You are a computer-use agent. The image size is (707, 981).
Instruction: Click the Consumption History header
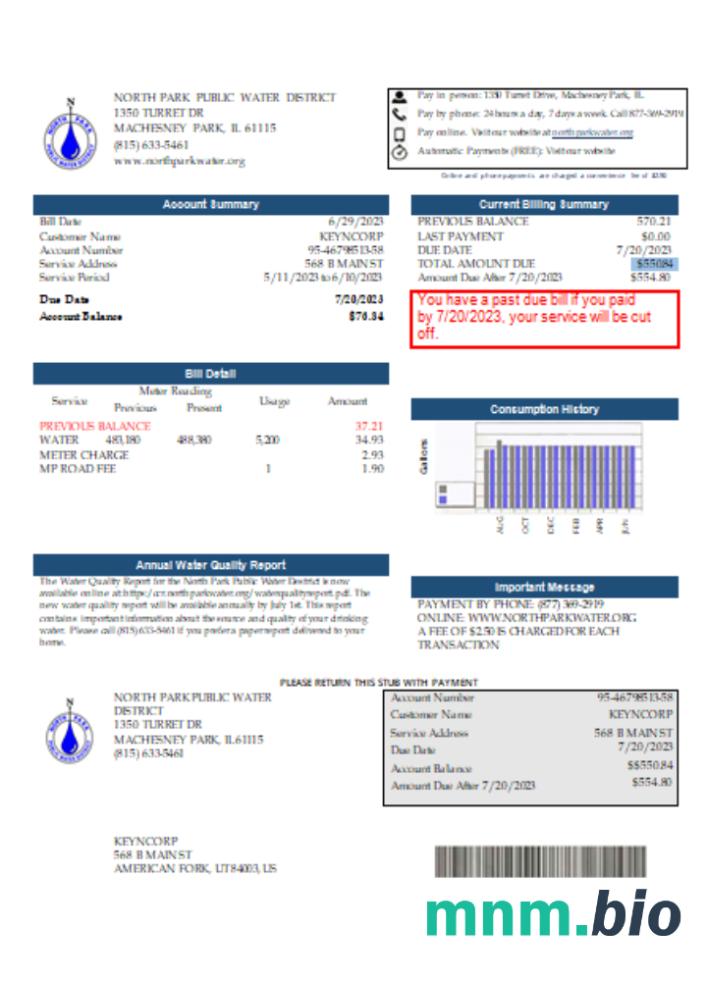543,409
